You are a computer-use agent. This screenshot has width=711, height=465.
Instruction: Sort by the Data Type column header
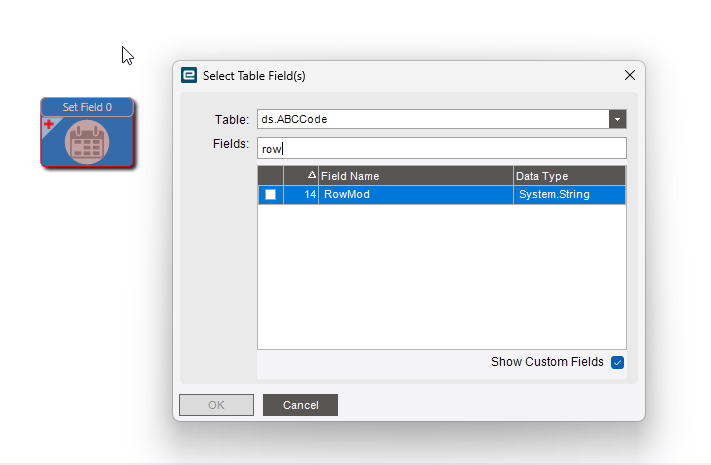tap(569, 176)
